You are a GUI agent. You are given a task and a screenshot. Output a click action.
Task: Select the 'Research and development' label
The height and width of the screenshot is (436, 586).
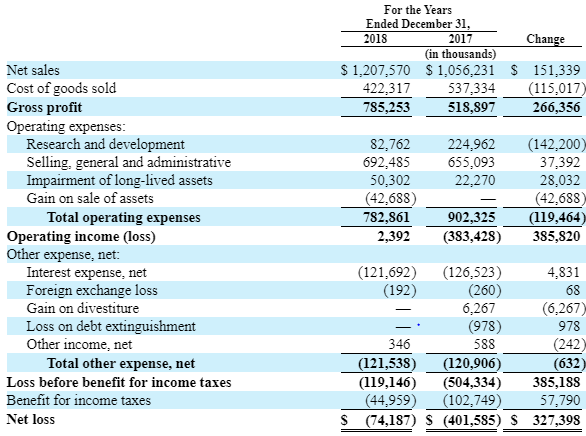tap(105, 144)
